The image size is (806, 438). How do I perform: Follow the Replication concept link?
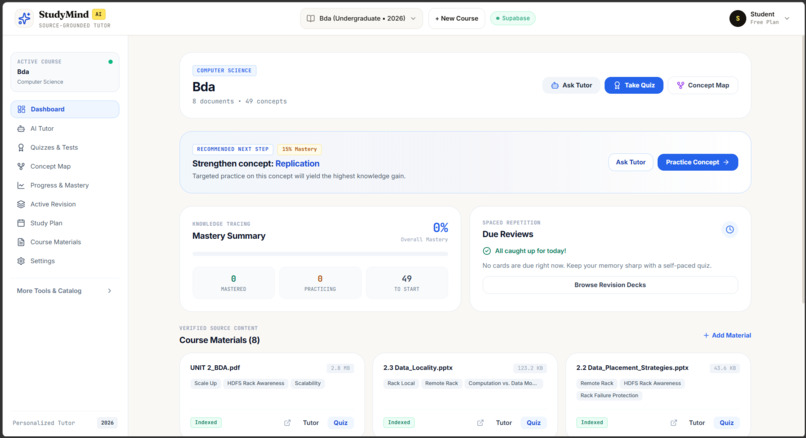click(x=297, y=163)
